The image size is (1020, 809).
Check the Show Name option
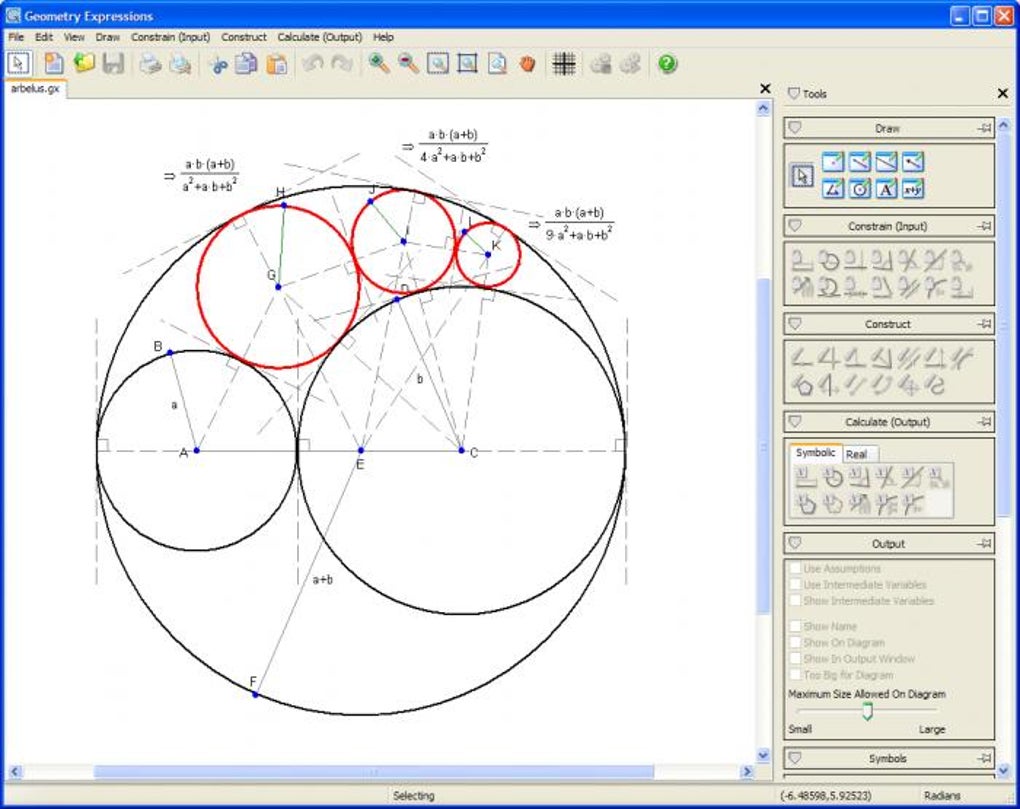coord(795,627)
